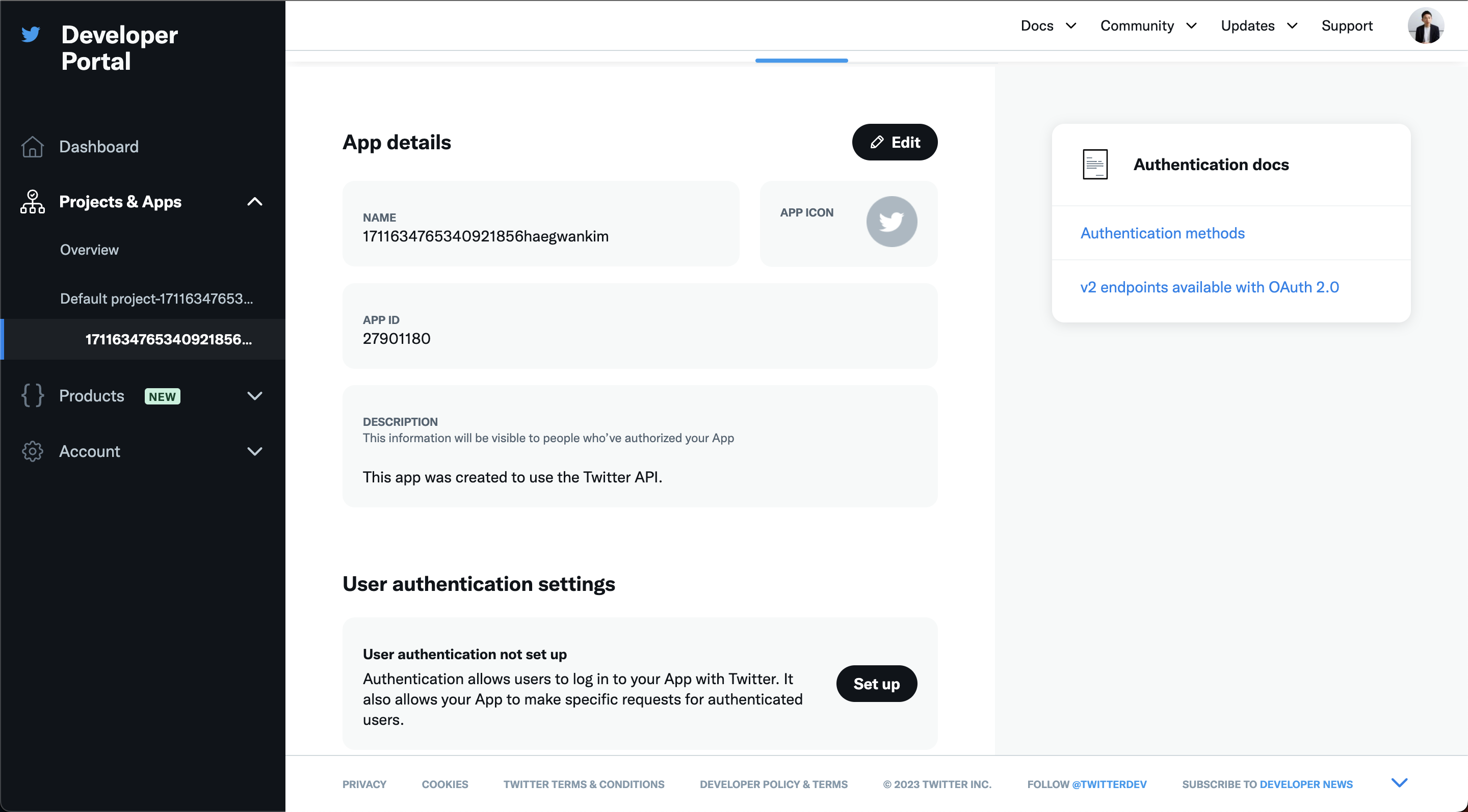Click the Authentication docs document icon
Viewport: 1468px width, 812px height.
1095,165
